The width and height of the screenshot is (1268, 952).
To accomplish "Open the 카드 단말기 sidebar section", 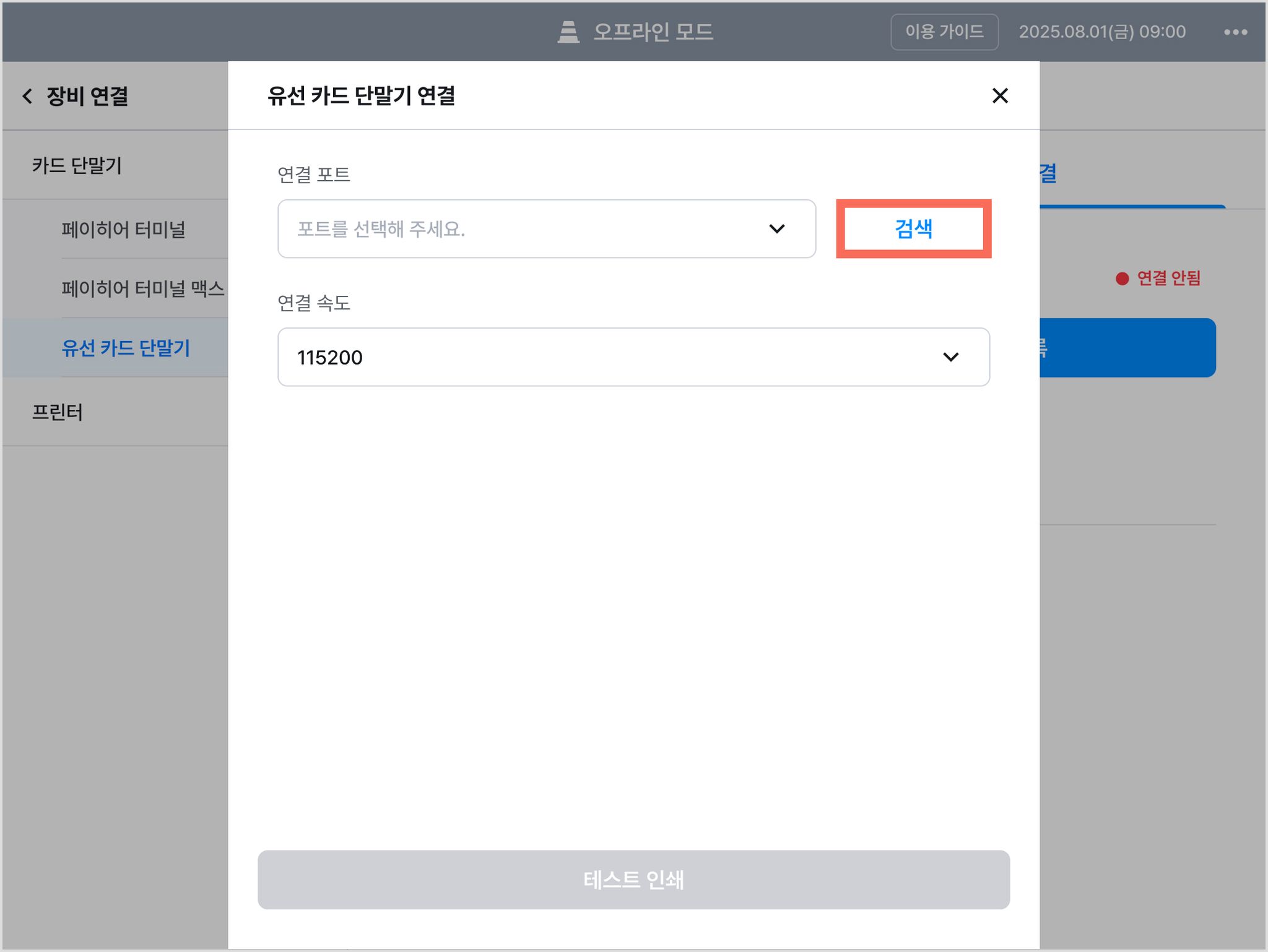I will point(77,165).
